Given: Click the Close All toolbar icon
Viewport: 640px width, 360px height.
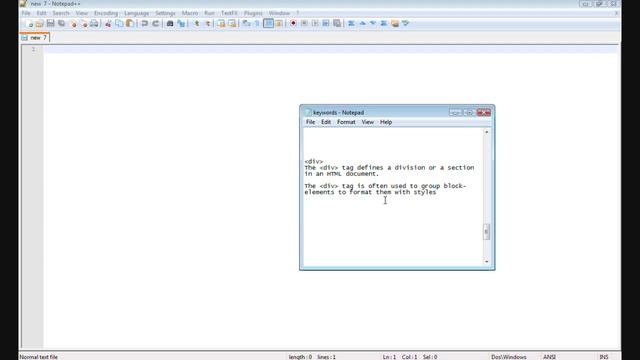Looking at the screenshot, I should [84, 24].
